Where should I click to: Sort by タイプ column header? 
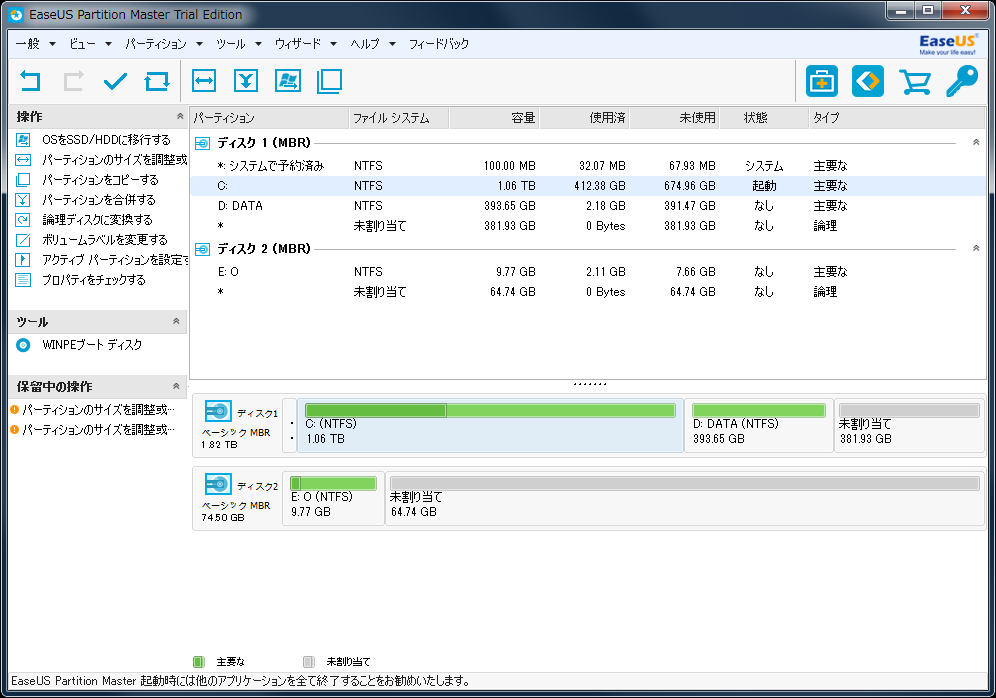897,117
